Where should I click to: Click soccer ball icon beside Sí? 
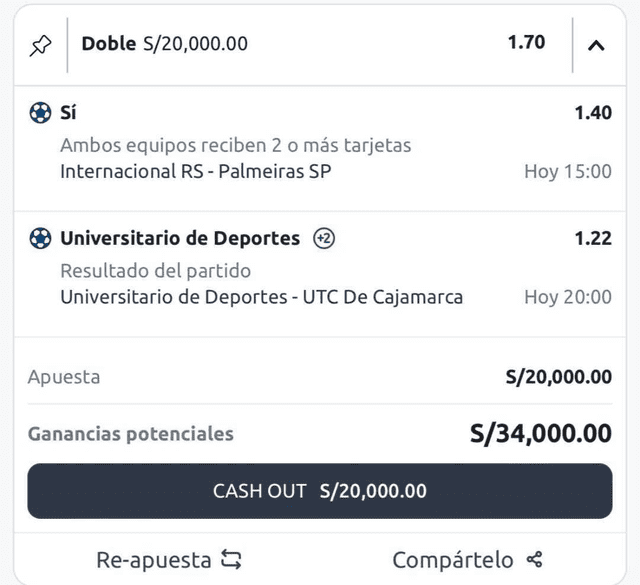[x=40, y=113]
